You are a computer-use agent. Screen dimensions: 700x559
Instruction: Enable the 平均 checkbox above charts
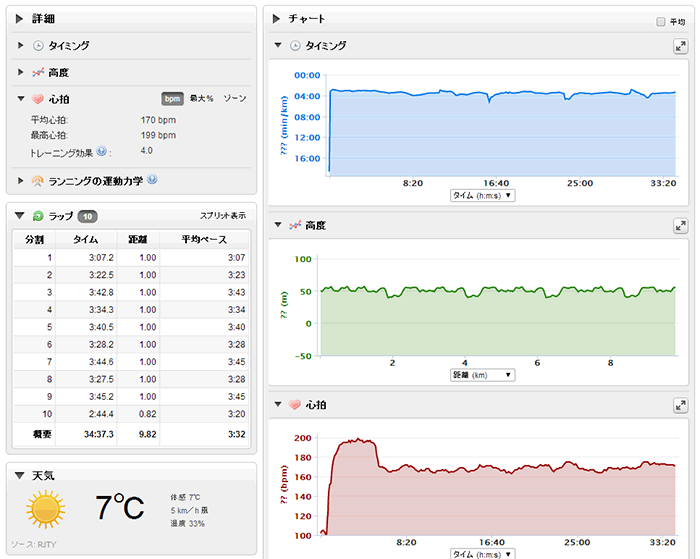click(x=660, y=21)
